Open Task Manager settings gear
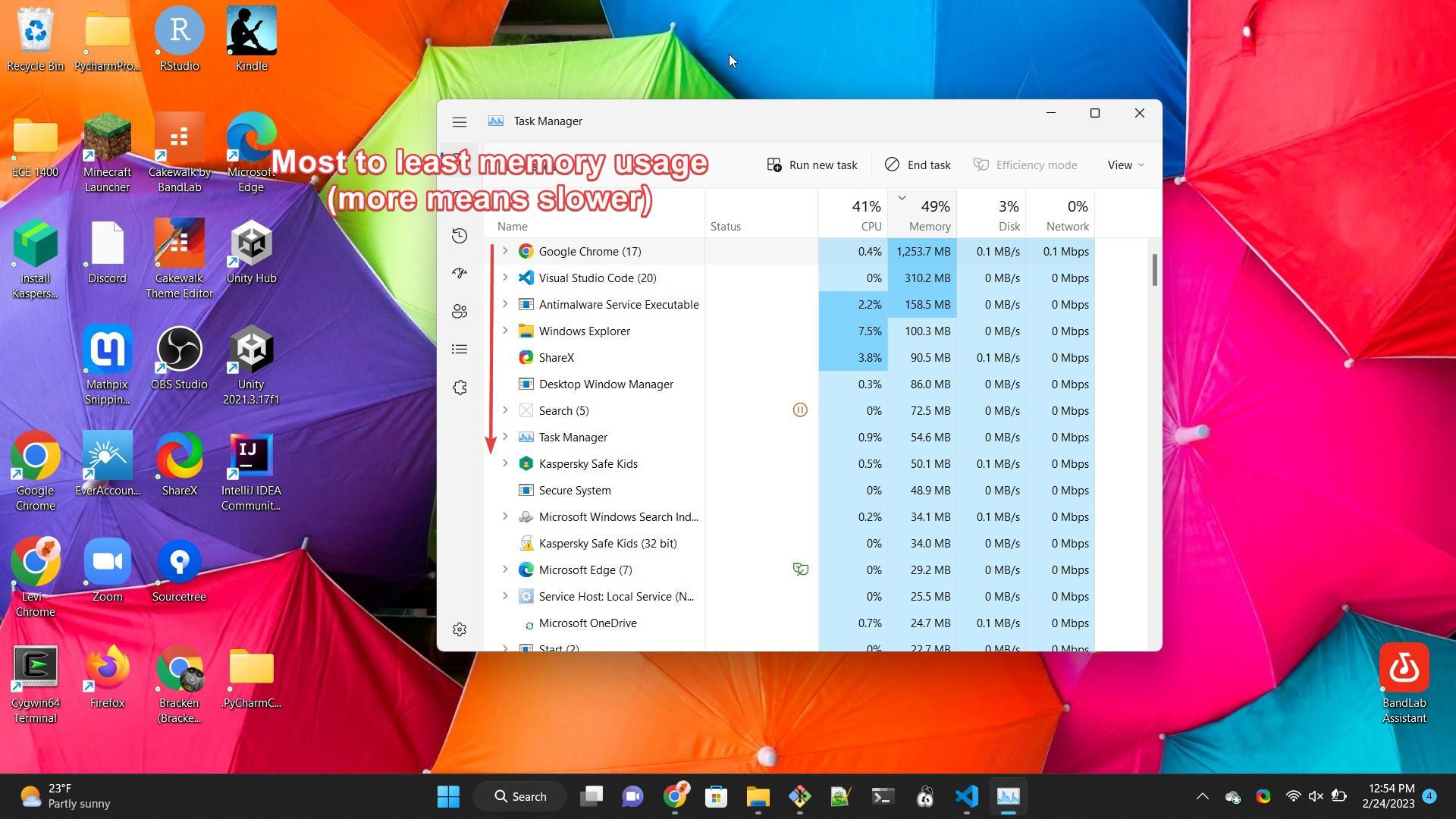The image size is (1456, 819). pyautogui.click(x=459, y=629)
